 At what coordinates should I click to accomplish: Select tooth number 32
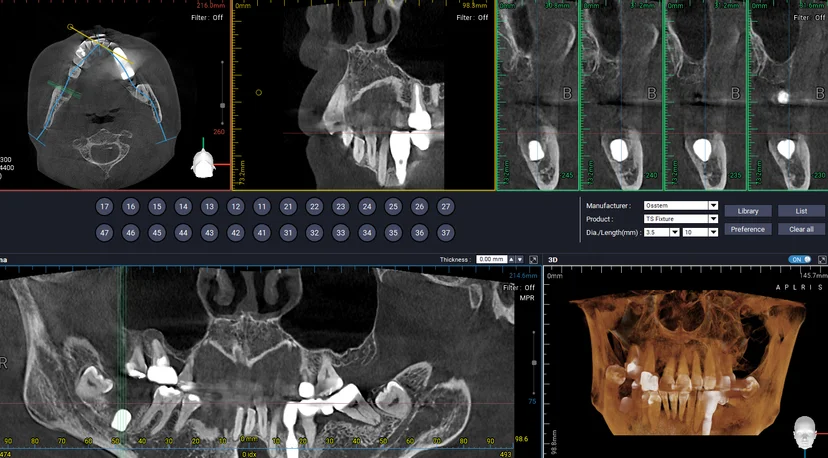[314, 233]
